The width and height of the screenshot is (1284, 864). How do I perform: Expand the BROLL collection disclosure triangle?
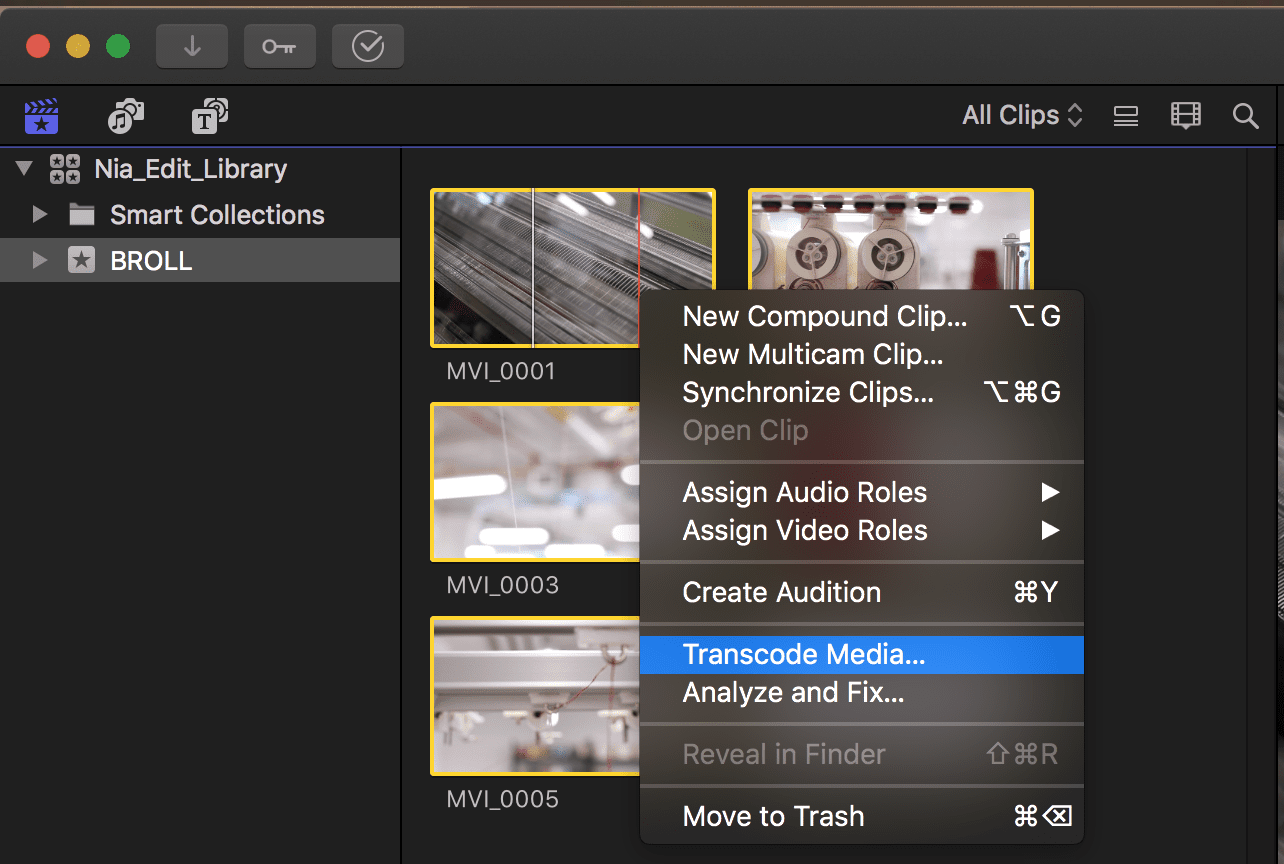tap(39, 260)
